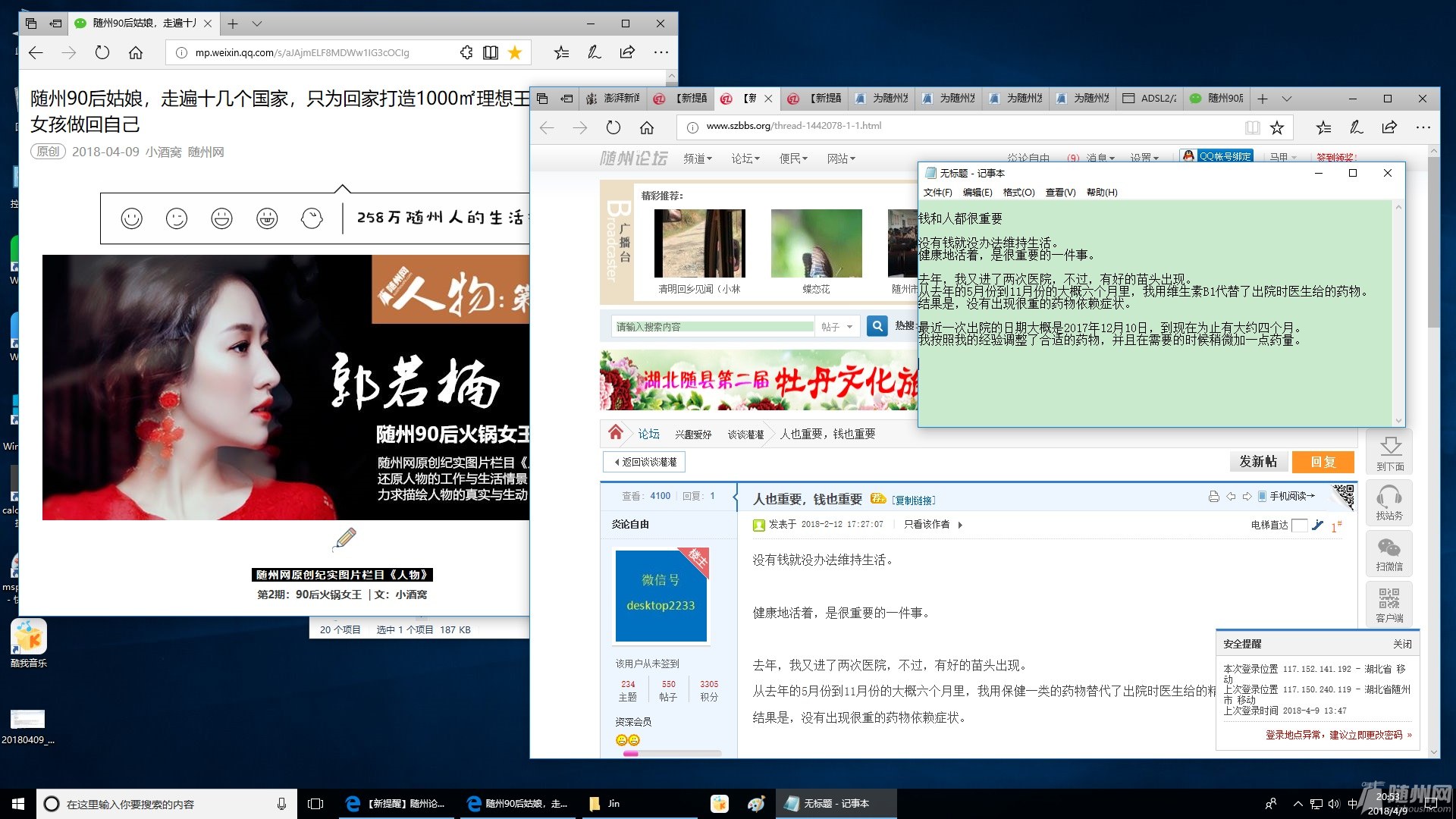Click the 返回谈谈灌灌 button
The height and width of the screenshot is (819, 1456).
click(645, 462)
